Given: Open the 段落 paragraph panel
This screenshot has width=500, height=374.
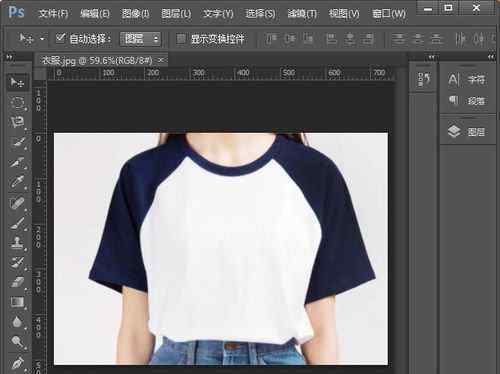Looking at the screenshot, I should click(468, 100).
